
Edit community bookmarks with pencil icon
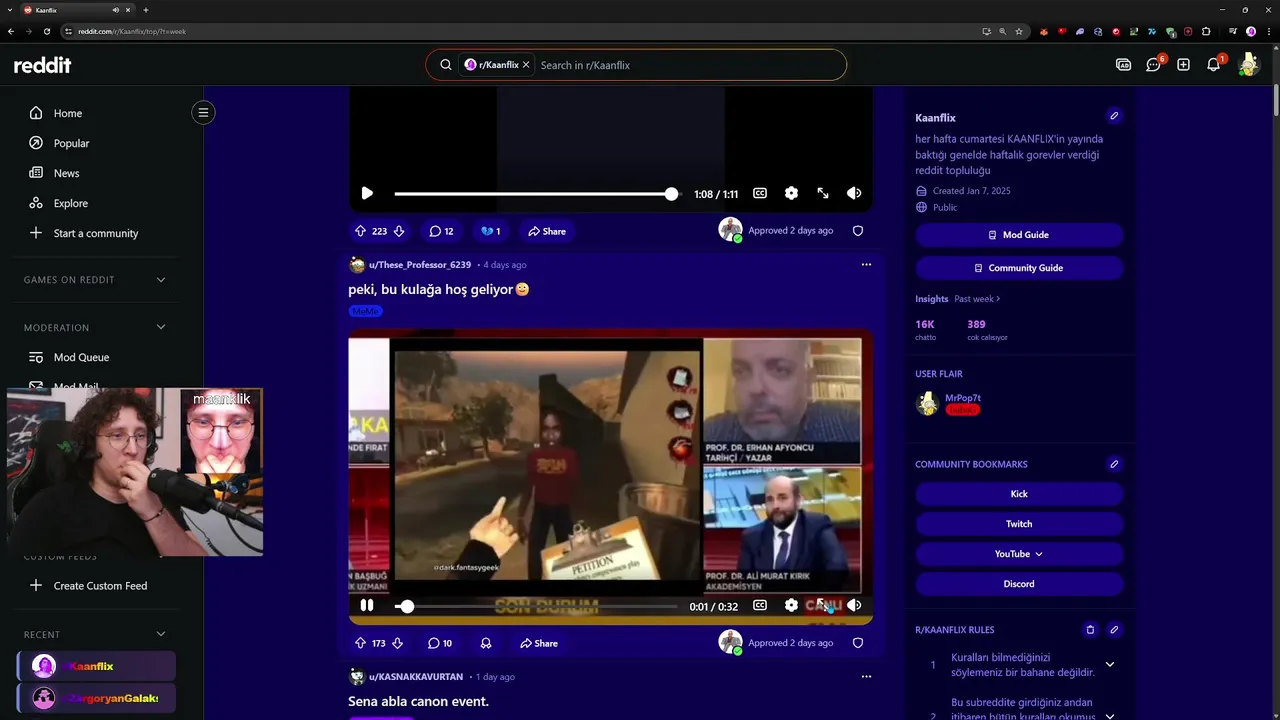[x=1114, y=464]
